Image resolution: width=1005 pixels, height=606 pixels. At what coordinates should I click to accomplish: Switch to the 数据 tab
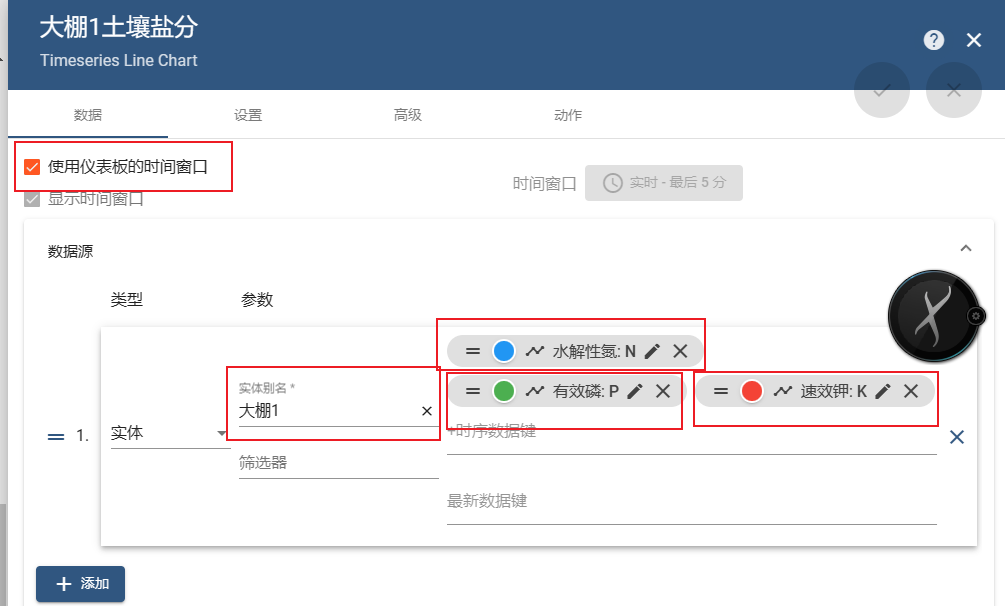[88, 115]
